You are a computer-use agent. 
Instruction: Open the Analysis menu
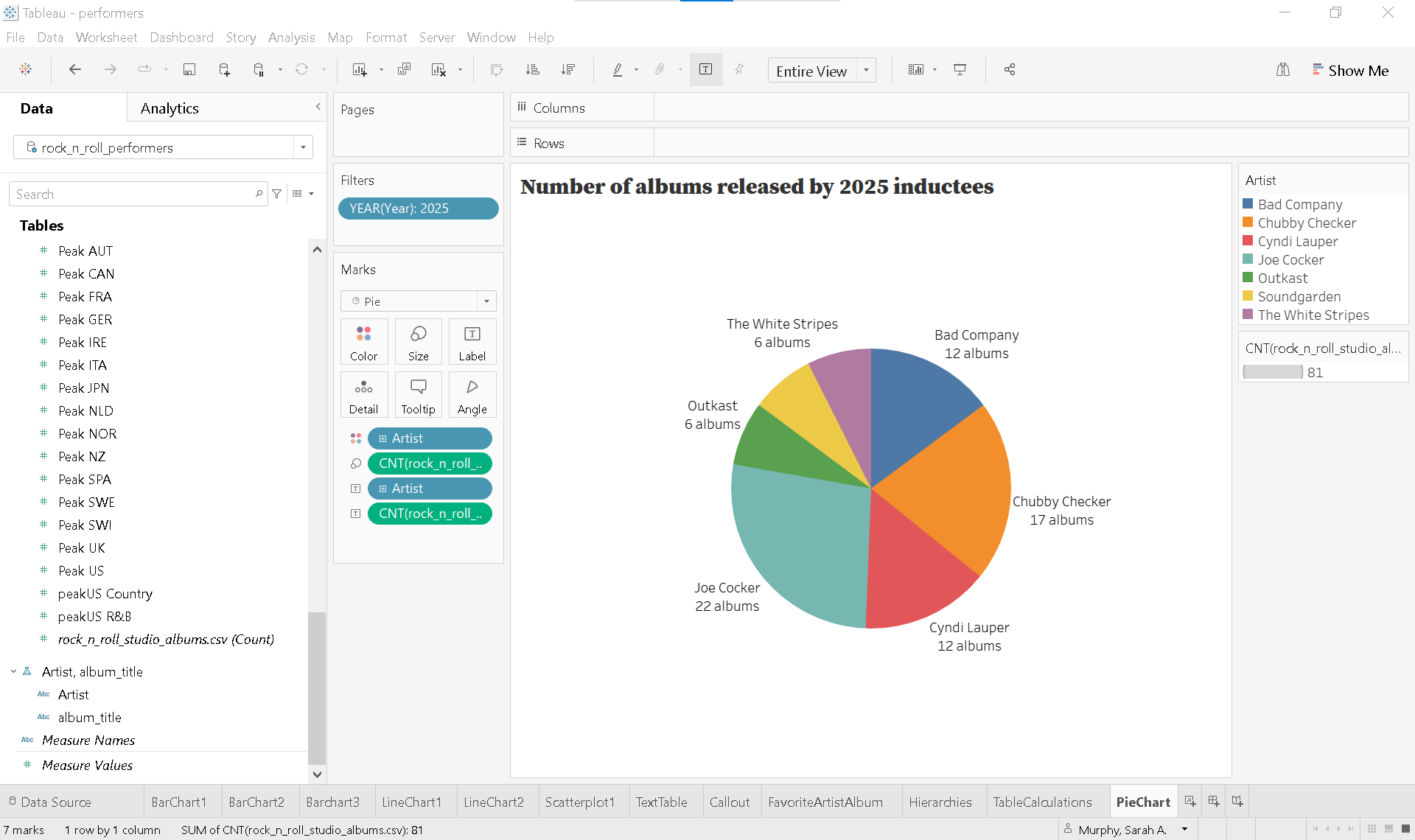point(291,37)
